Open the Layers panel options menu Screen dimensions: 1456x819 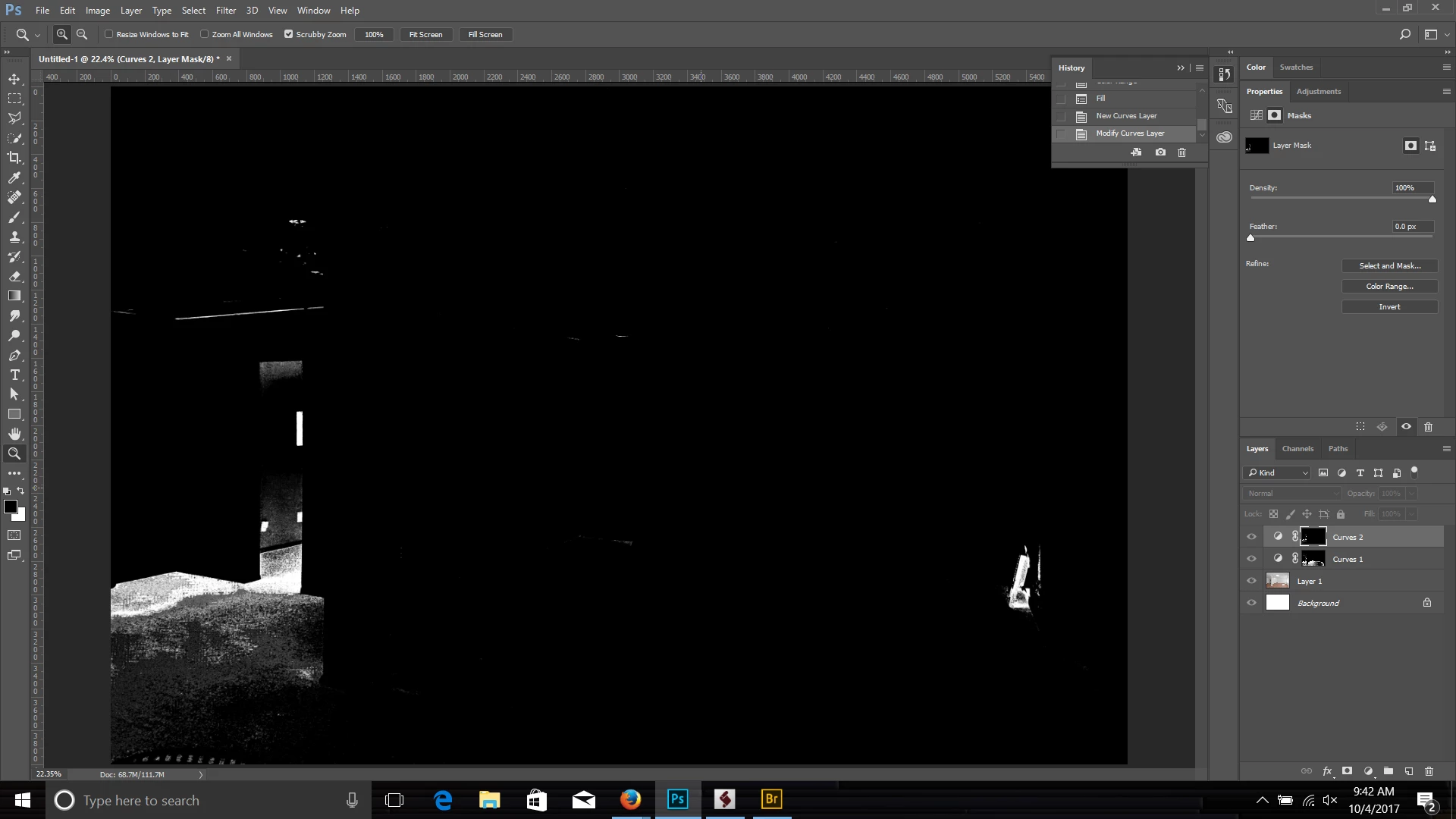[1446, 449]
